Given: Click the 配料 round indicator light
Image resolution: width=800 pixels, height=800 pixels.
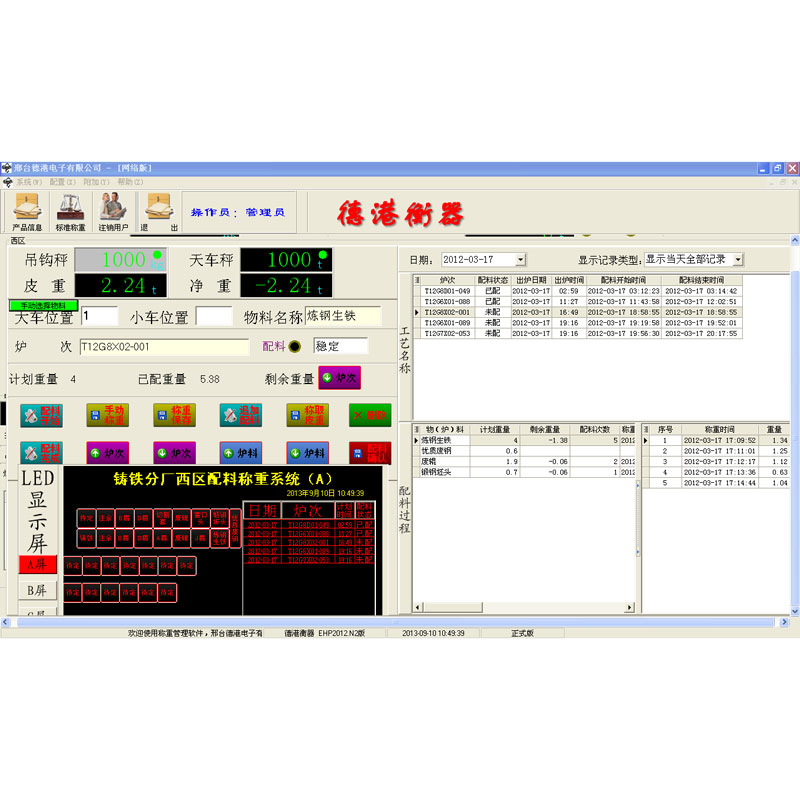Looking at the screenshot, I should [x=294, y=346].
